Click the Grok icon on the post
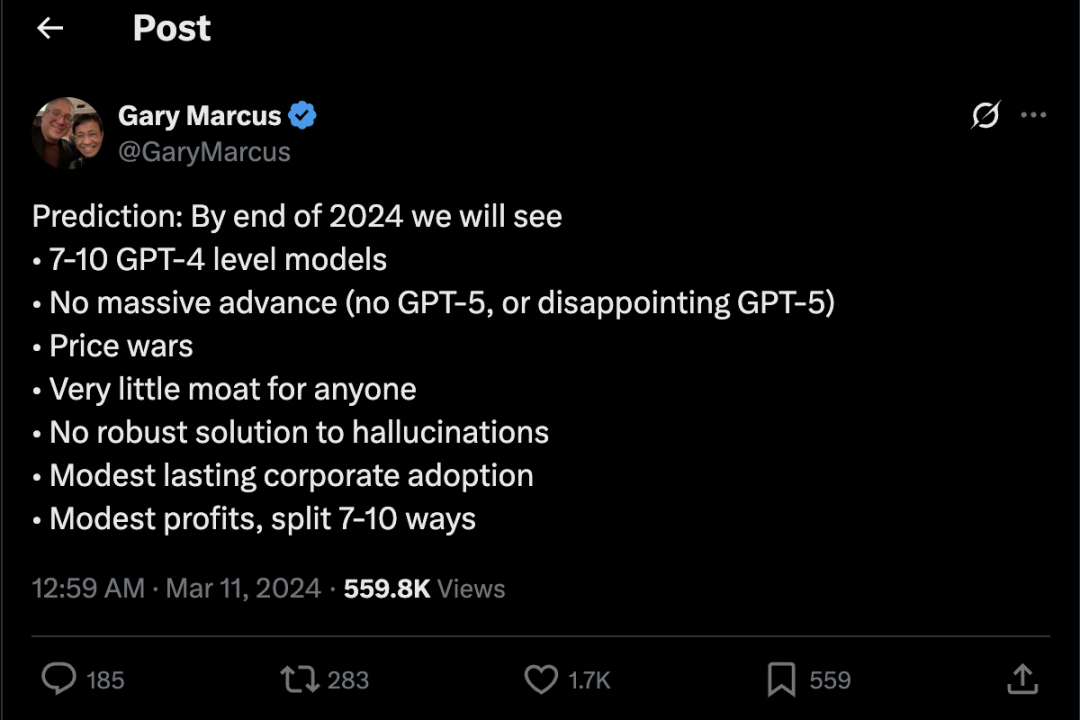 click(985, 117)
